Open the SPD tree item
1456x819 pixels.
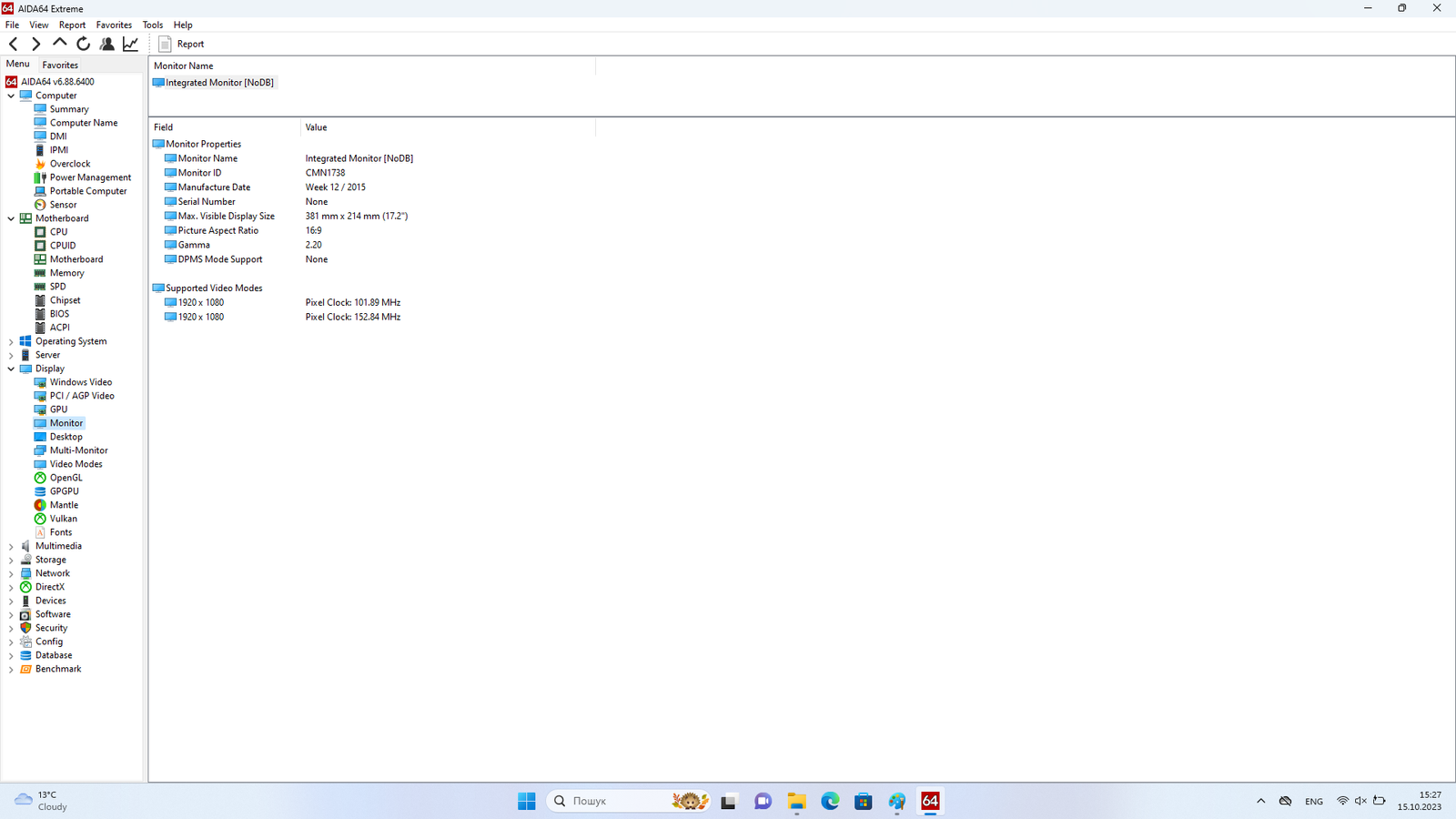pyautogui.click(x=50, y=287)
